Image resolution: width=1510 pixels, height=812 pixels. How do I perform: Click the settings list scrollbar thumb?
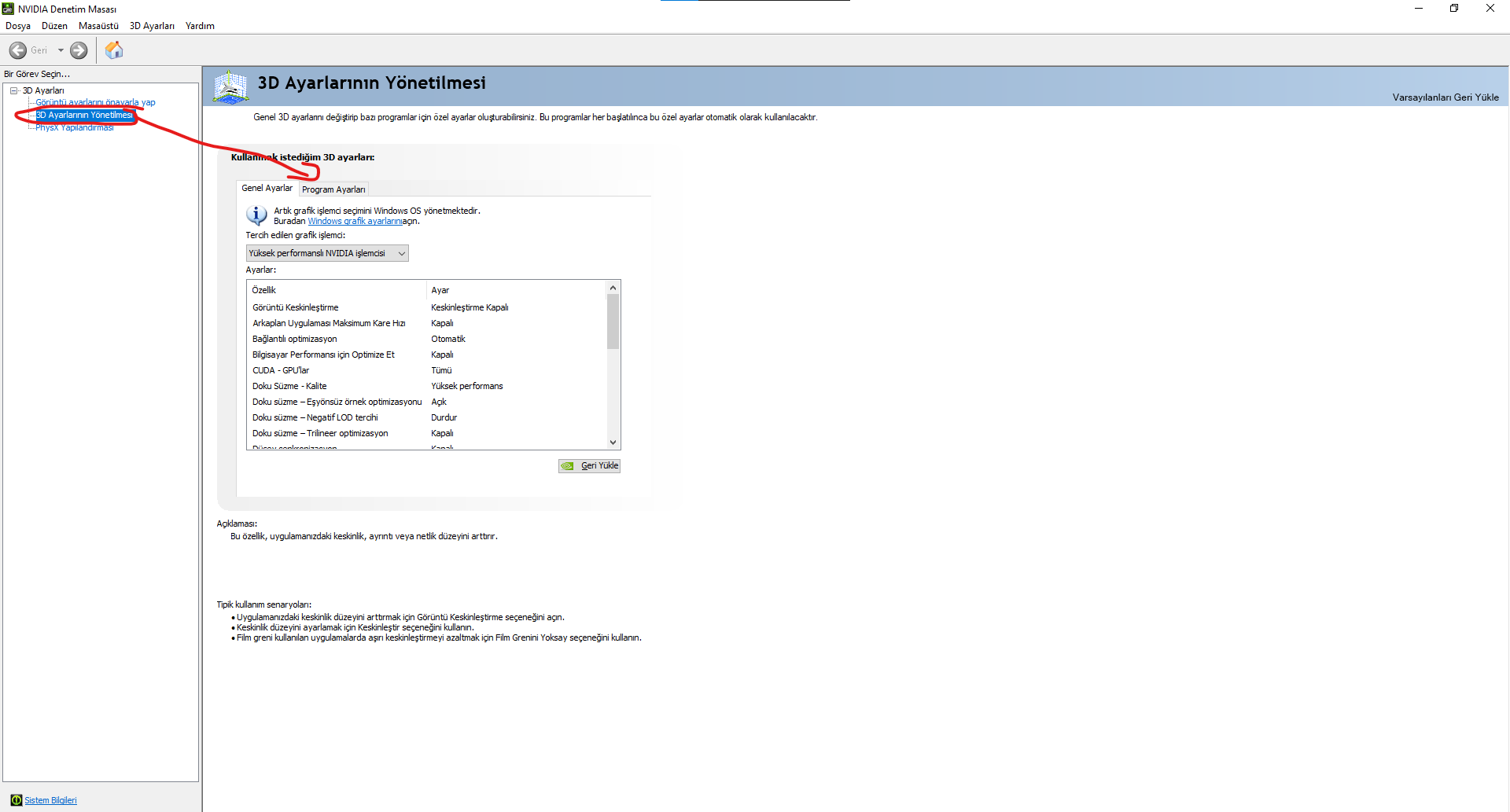[x=613, y=321]
